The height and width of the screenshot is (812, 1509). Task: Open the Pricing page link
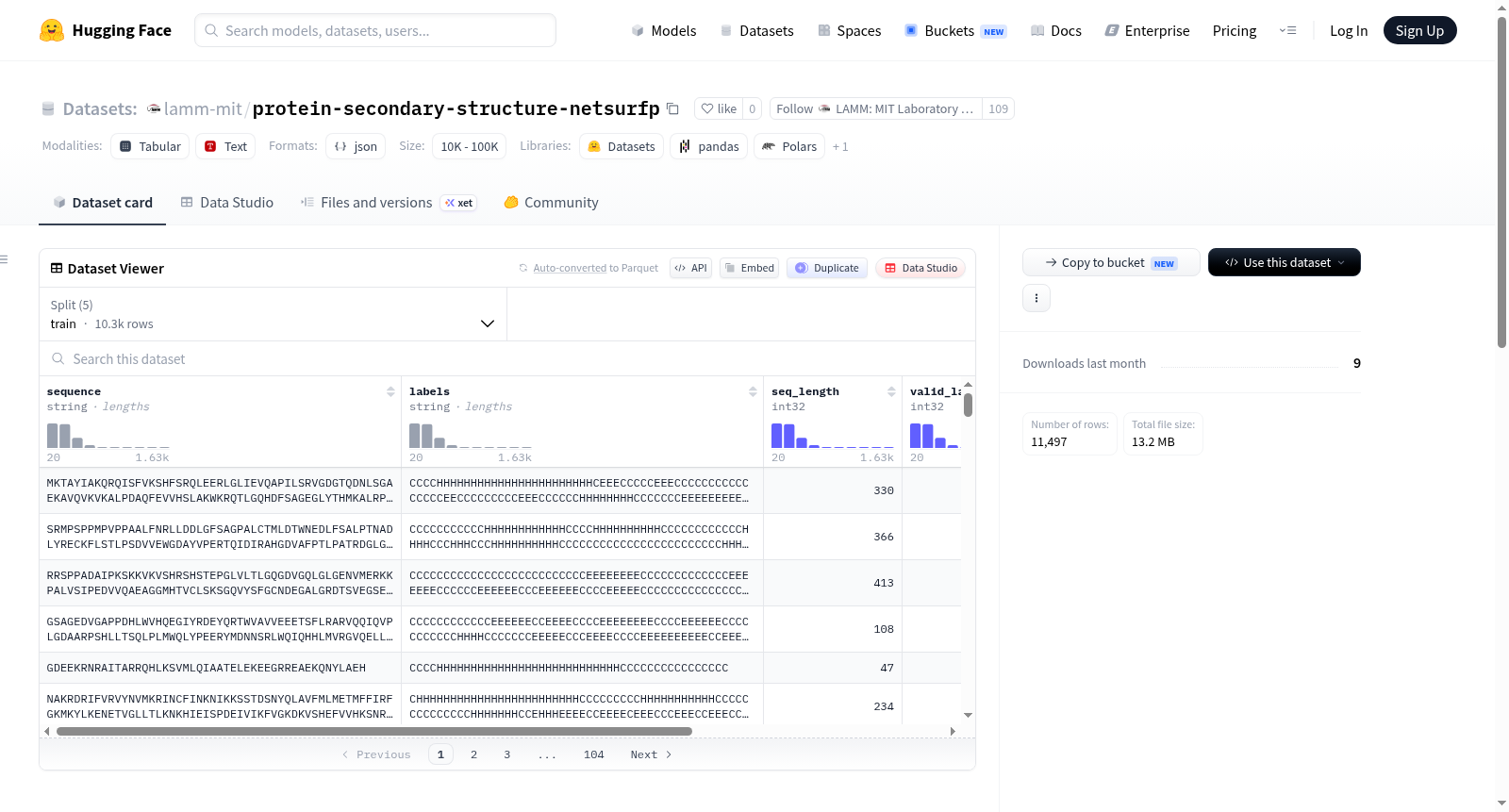tap(1235, 30)
